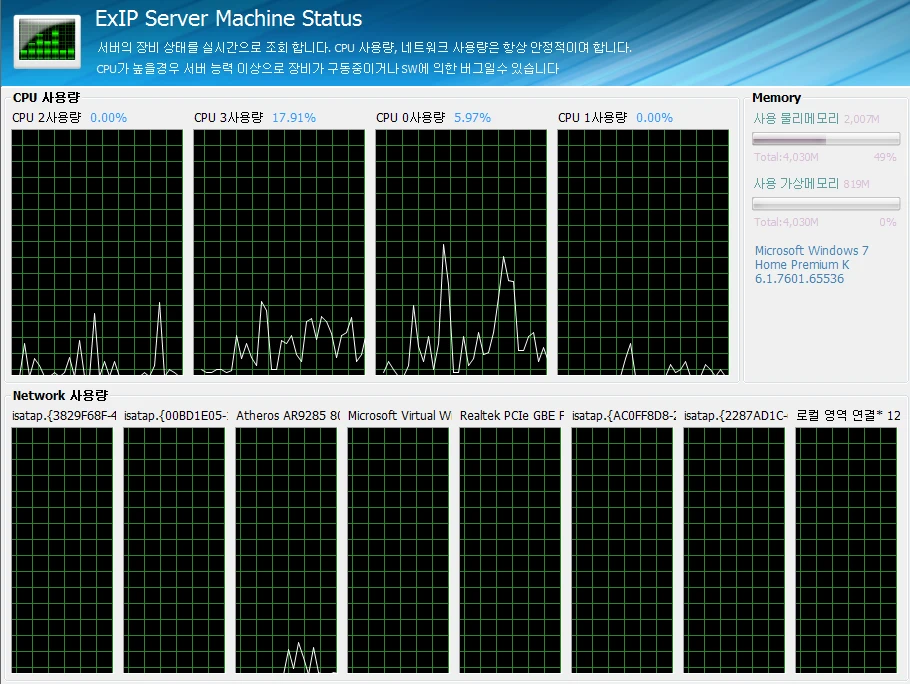This screenshot has height=684, width=910.
Task: Click the virtual memory Total:4,030M text
Action: 786,222
